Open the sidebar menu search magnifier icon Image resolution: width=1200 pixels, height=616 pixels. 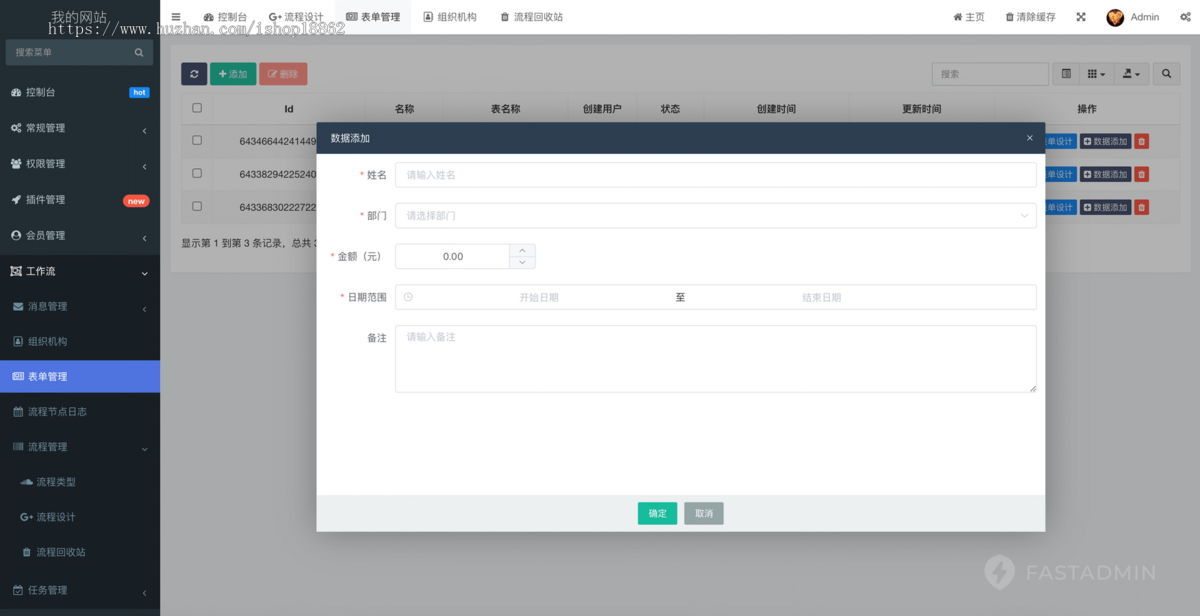[139, 51]
